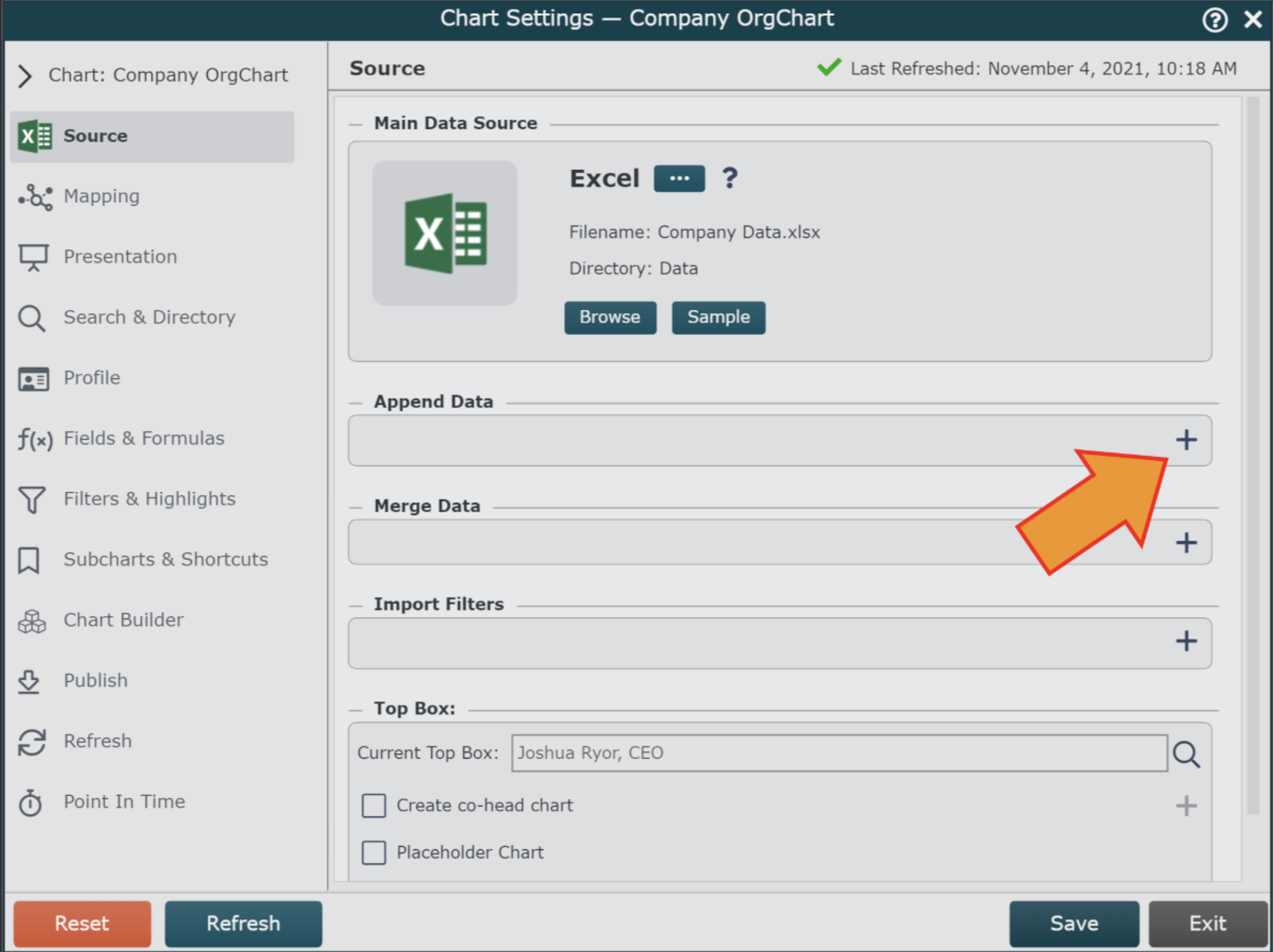1273x952 pixels.
Task: Add an Append Data source
Action: (1186, 440)
